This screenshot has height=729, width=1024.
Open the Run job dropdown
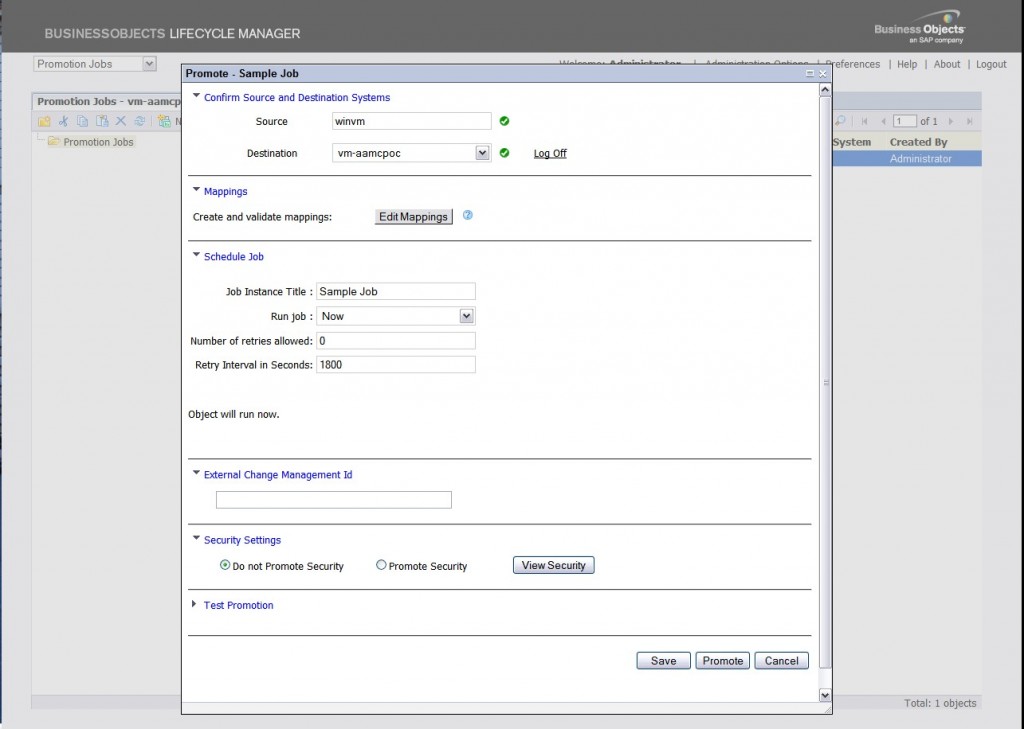466,316
